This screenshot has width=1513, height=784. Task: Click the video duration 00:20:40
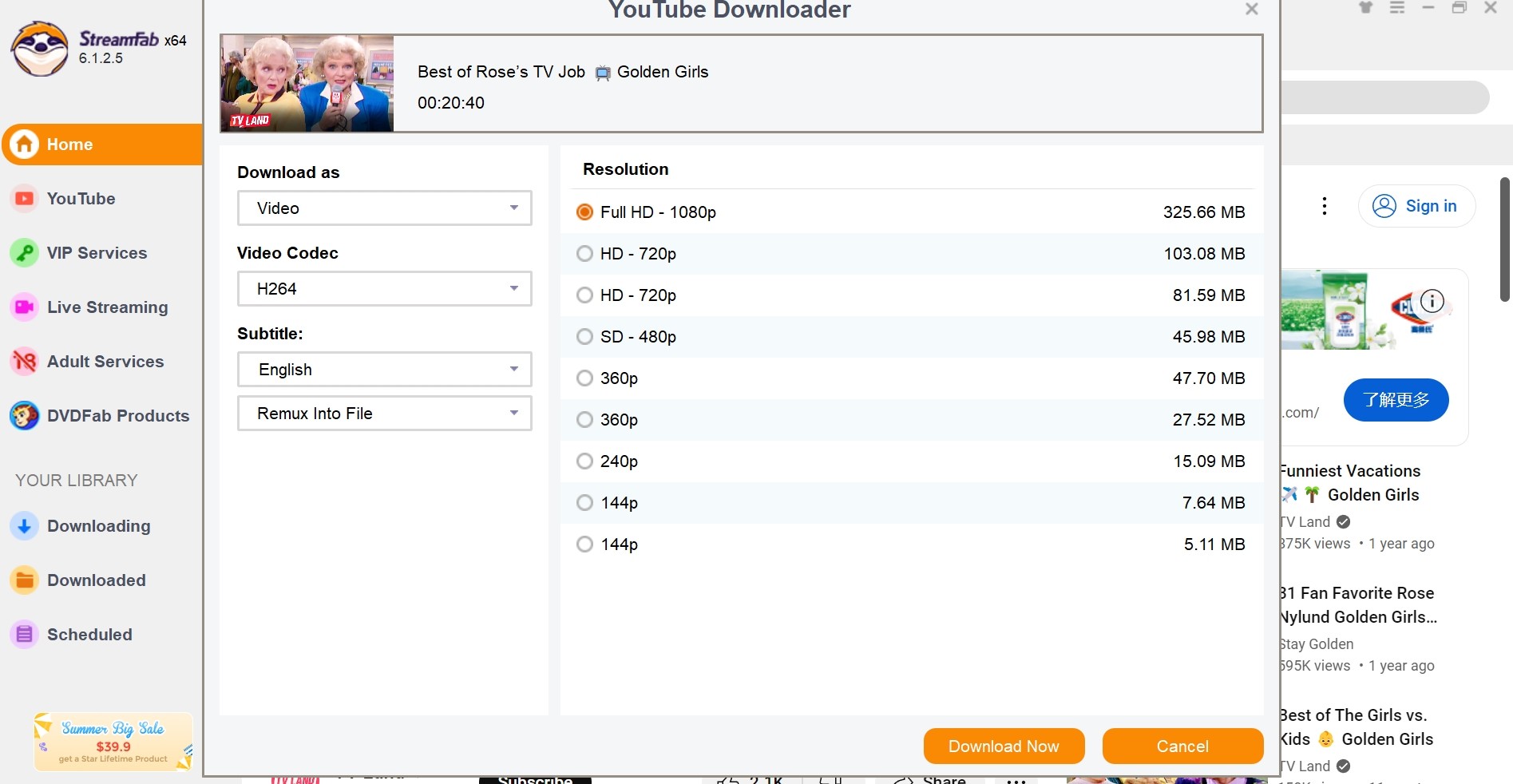pos(451,103)
